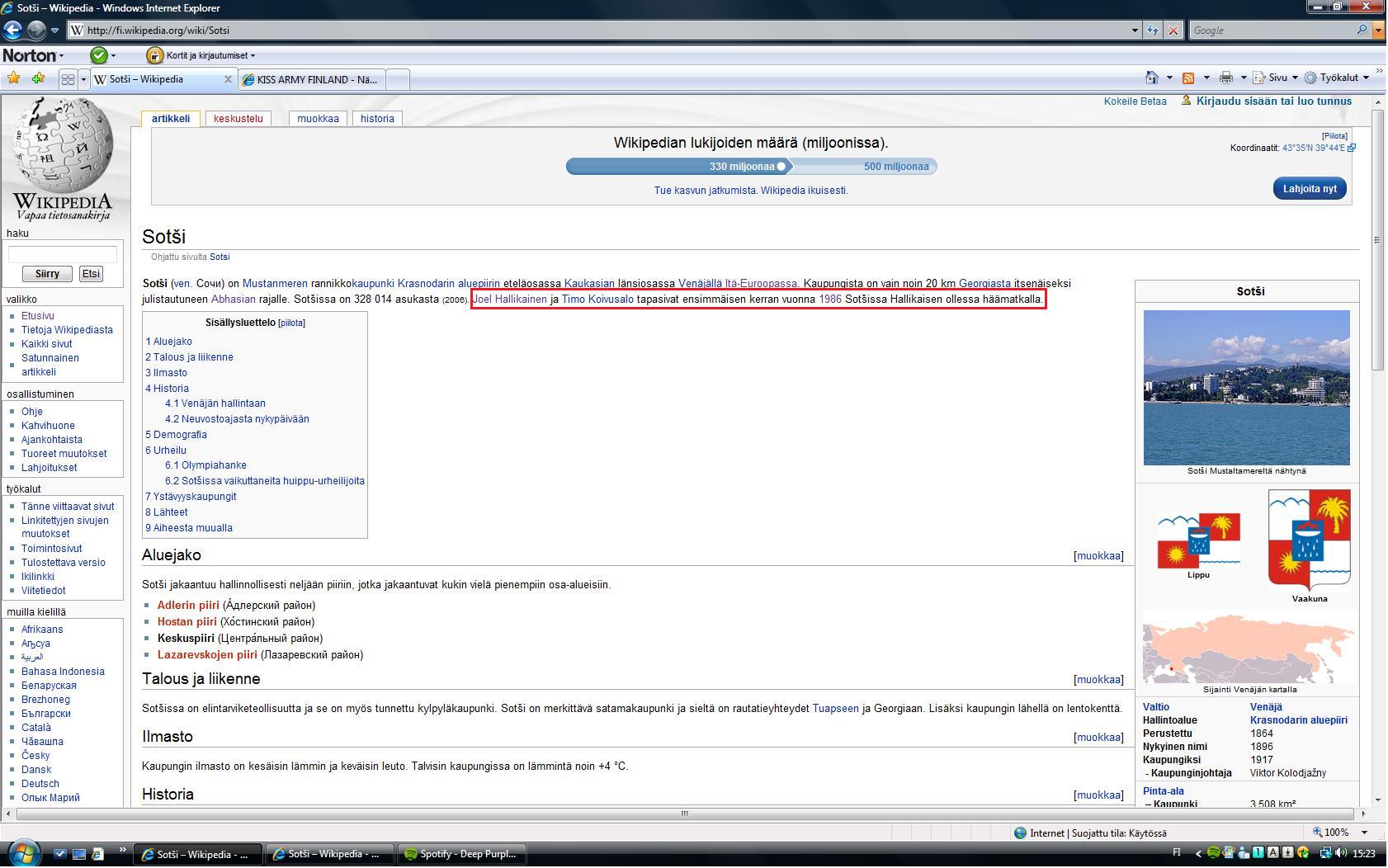The width and height of the screenshot is (1388, 868).
Task: Click the Wikipedia haku search field
Action: point(63,254)
